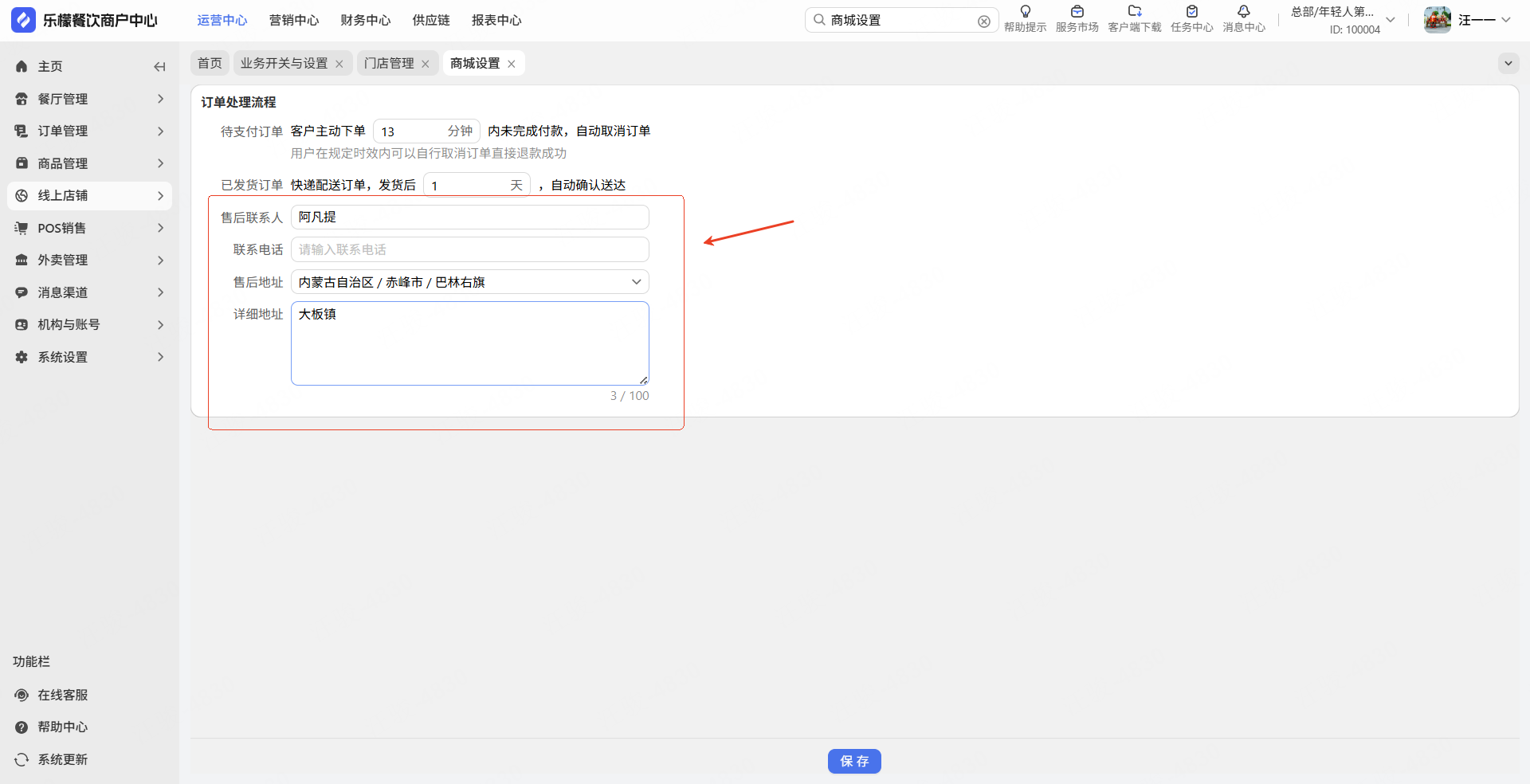Switch to 供应链 top menu

pyautogui.click(x=431, y=20)
